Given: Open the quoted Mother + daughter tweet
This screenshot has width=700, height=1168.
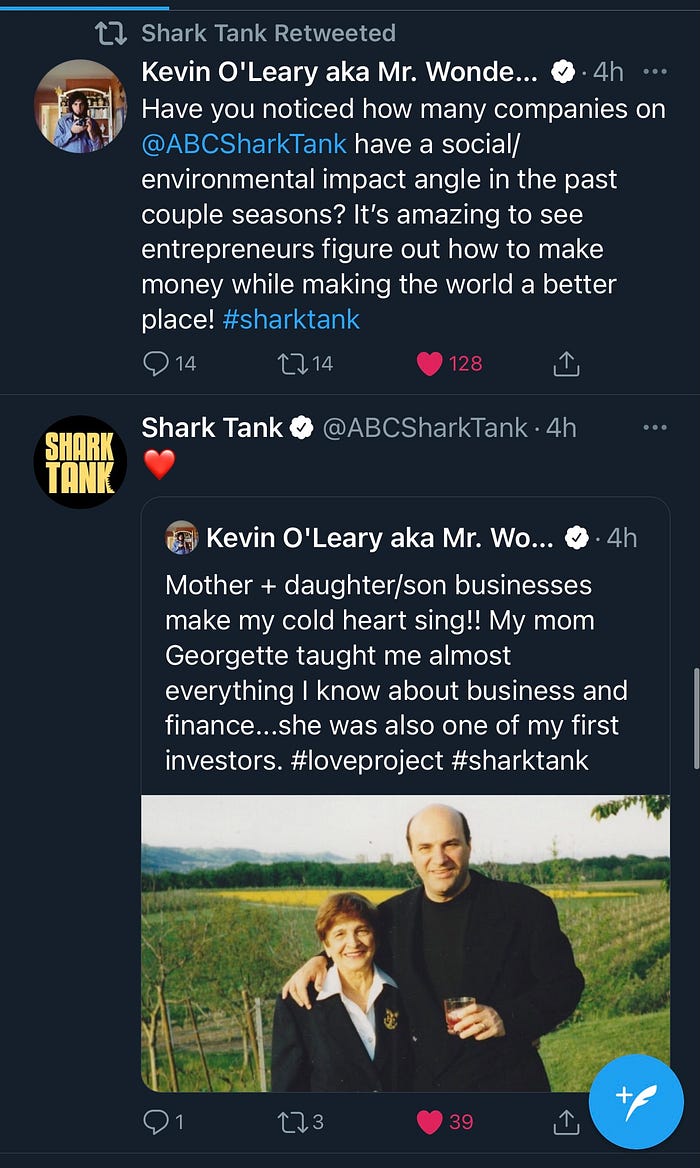Looking at the screenshot, I should (x=405, y=672).
